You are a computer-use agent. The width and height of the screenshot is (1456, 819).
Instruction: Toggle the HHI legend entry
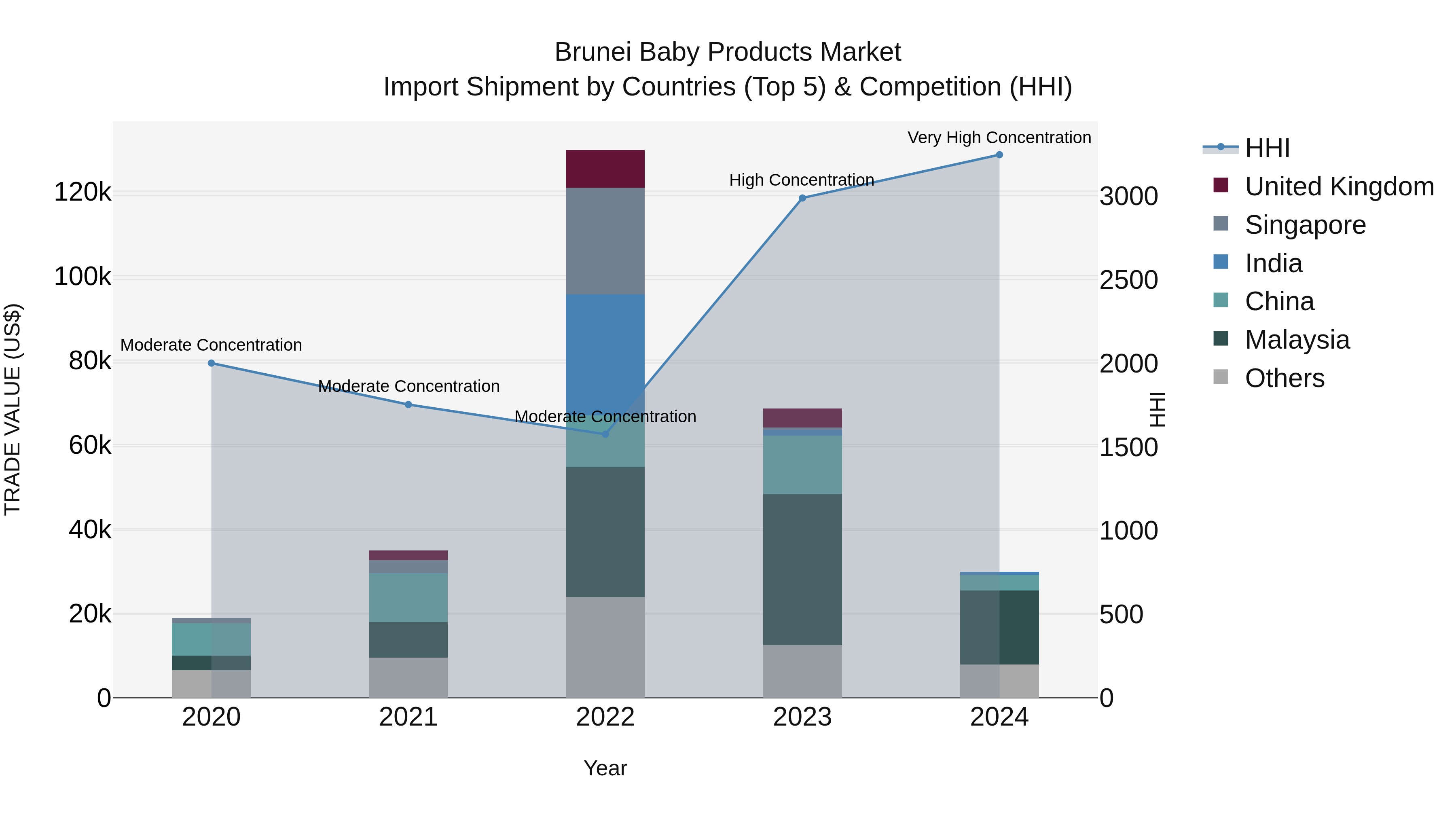pos(1246,148)
